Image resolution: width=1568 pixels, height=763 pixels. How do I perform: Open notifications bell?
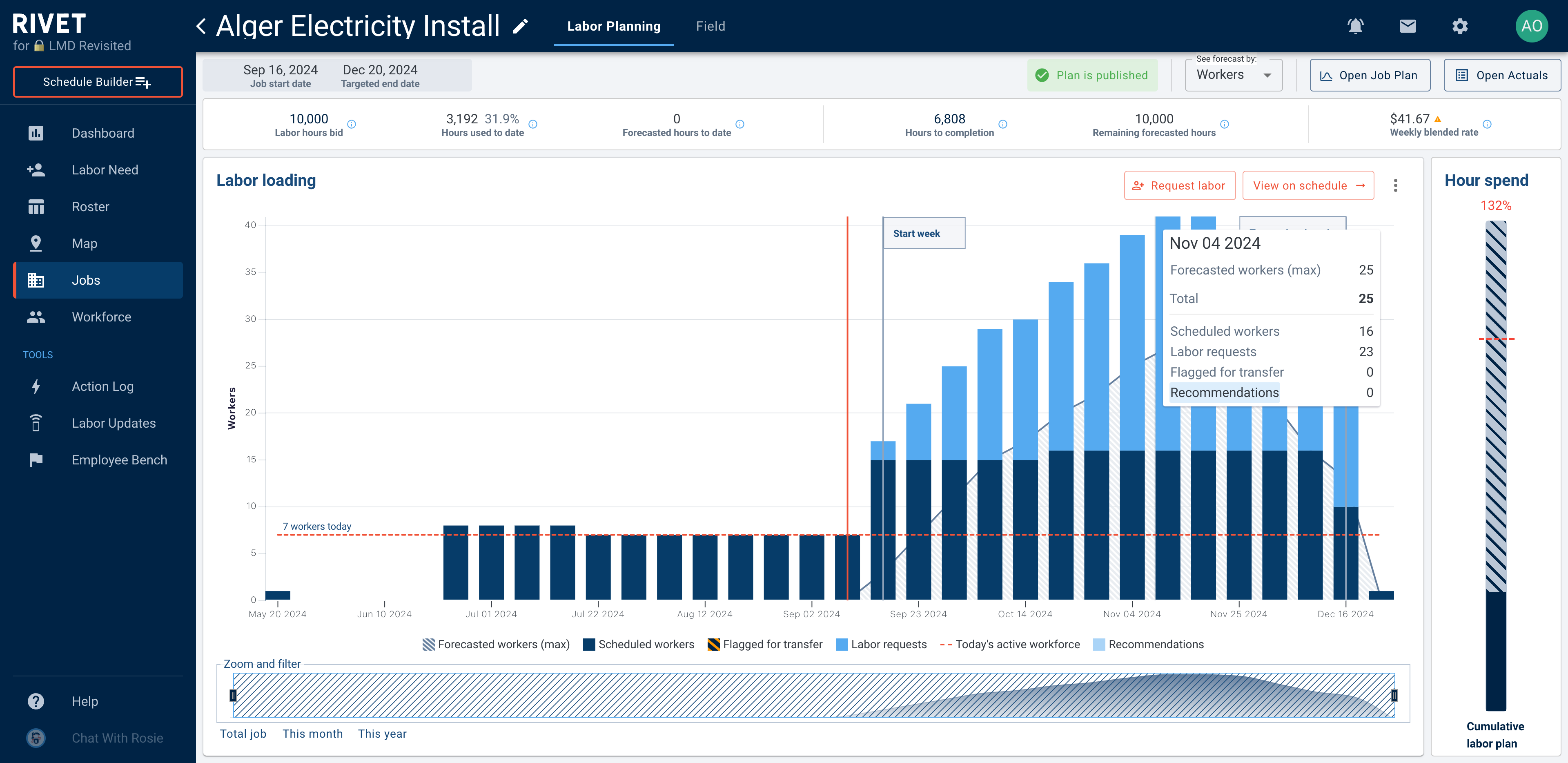click(1355, 26)
